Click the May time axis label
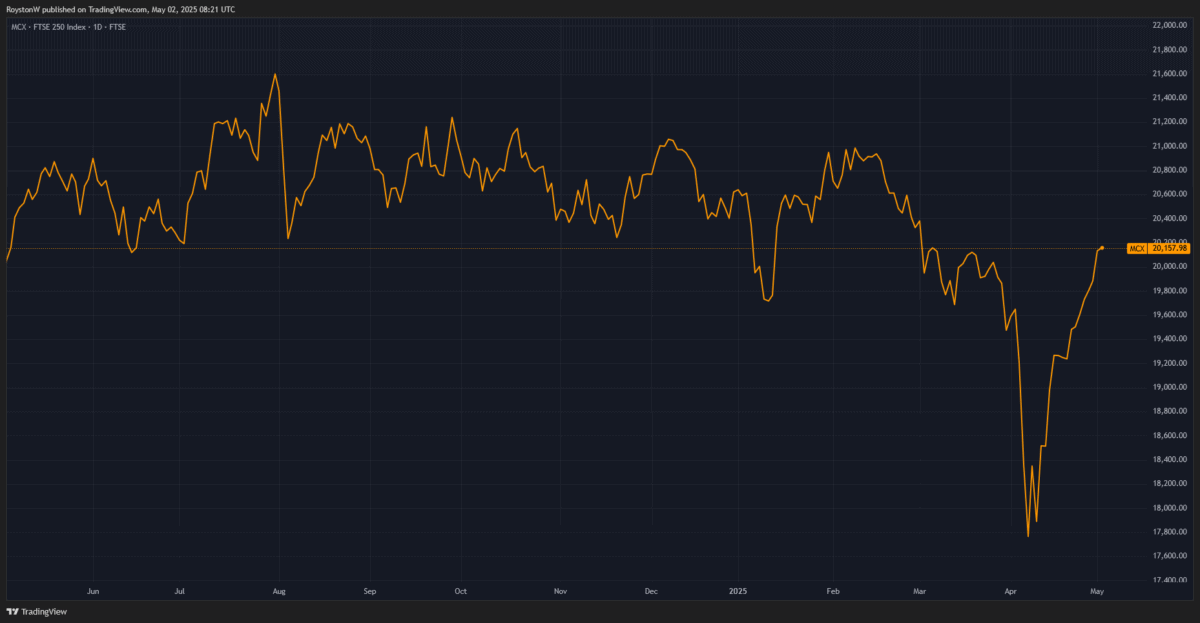1200x623 pixels. (1097, 592)
